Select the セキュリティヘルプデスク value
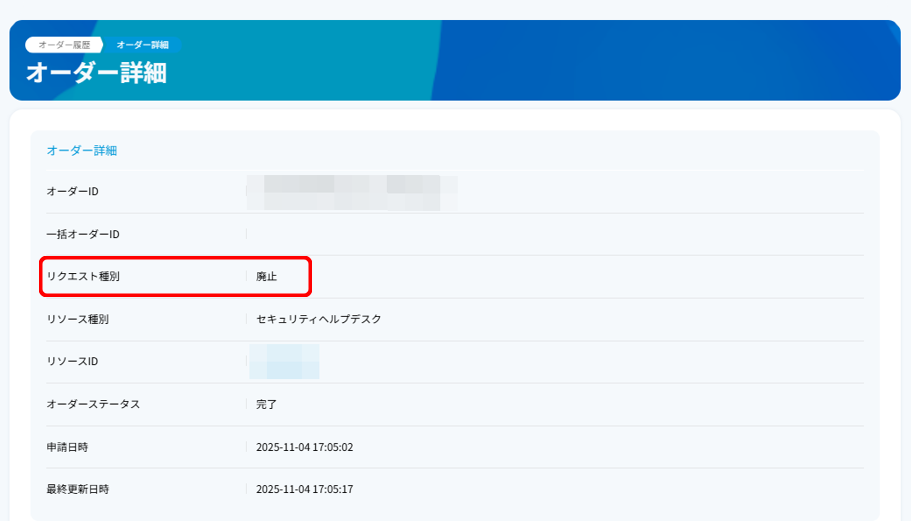Screen dimensions: 911x524 [318, 319]
